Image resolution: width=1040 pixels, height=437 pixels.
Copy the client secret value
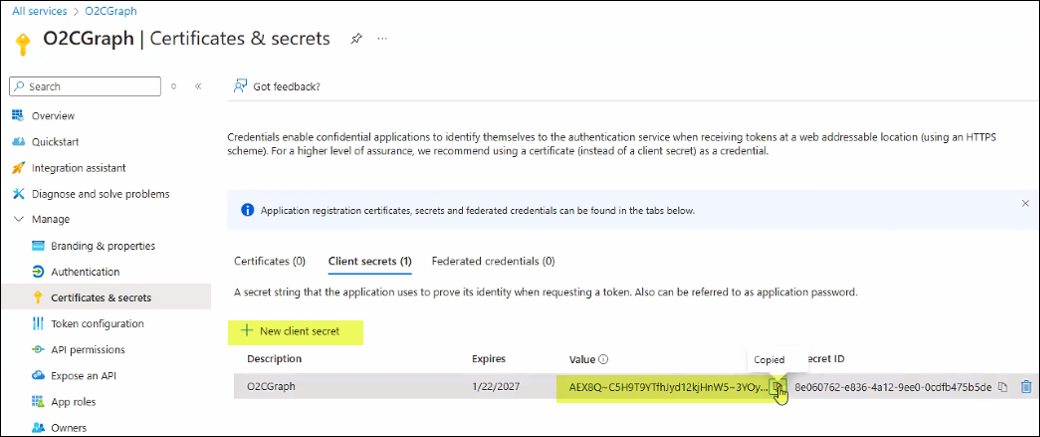pos(777,387)
